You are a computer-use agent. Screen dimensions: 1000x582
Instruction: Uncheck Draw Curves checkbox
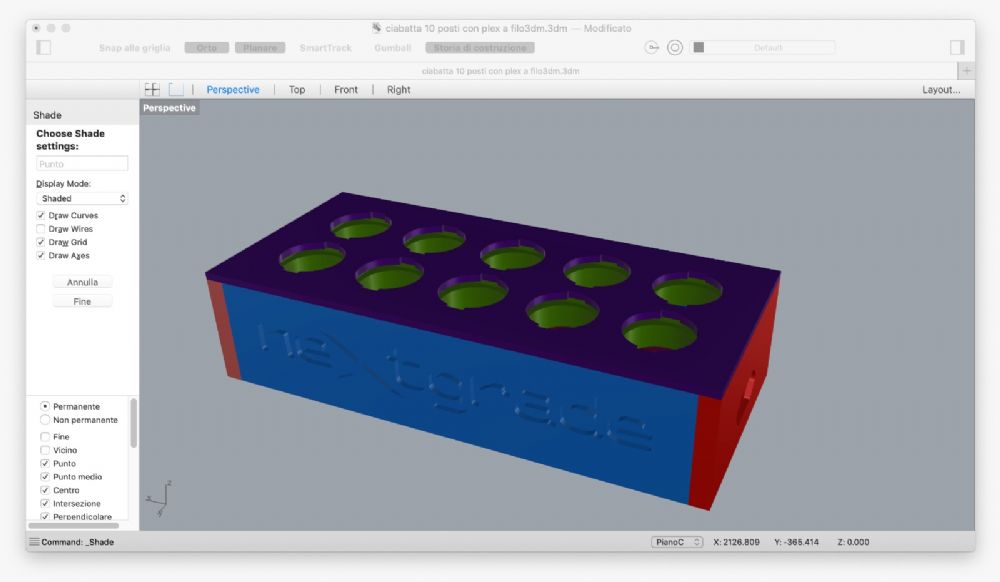41,215
